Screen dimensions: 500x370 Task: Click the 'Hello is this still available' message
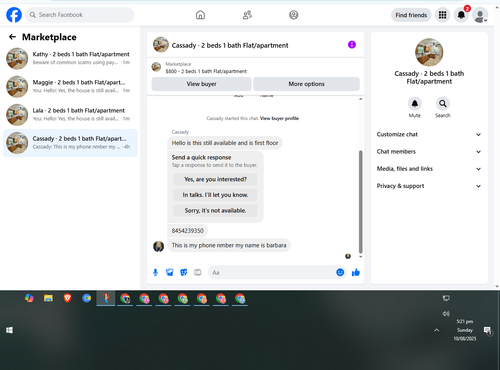click(225, 143)
